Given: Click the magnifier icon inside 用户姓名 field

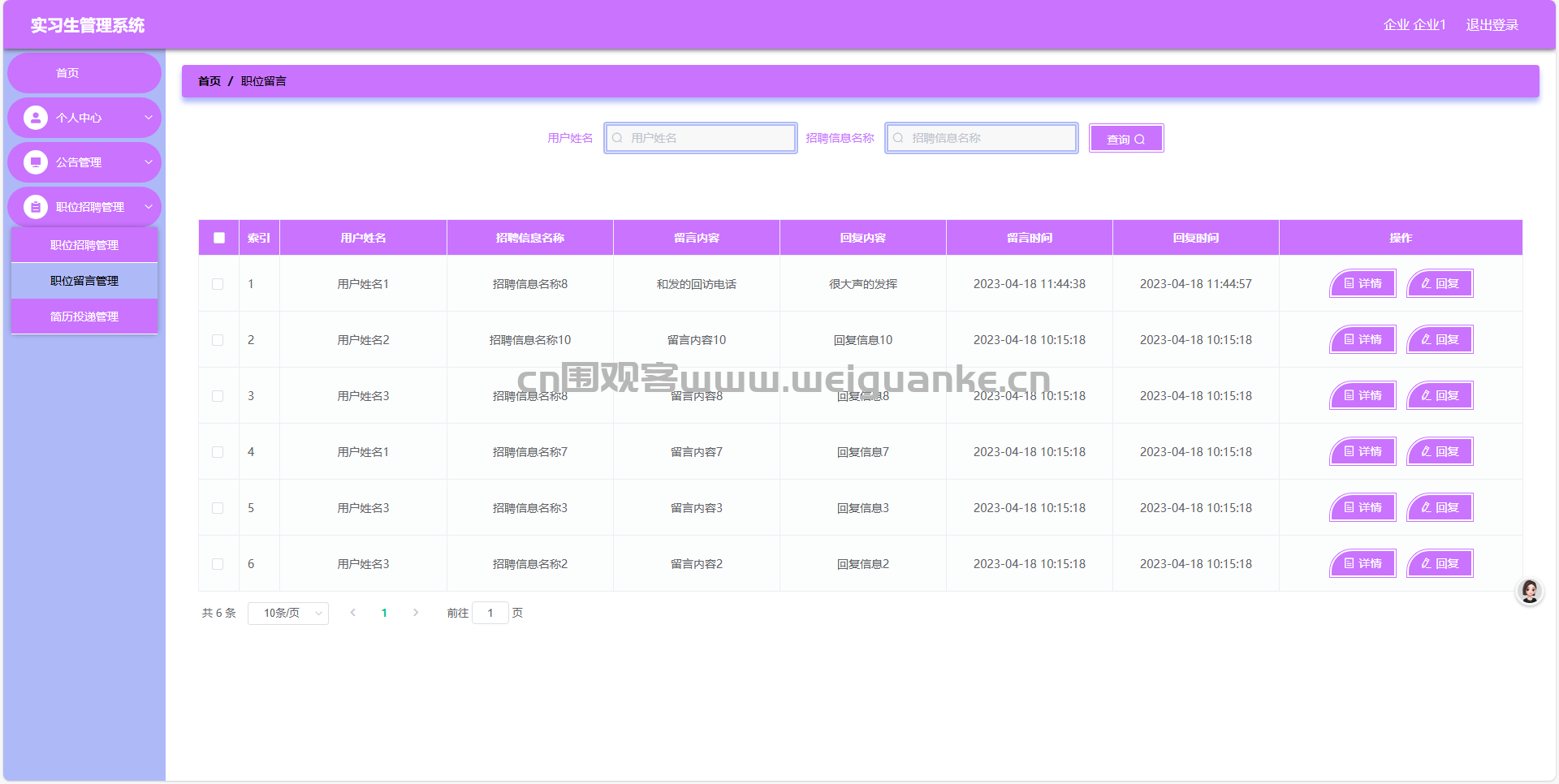Looking at the screenshot, I should click(x=617, y=138).
